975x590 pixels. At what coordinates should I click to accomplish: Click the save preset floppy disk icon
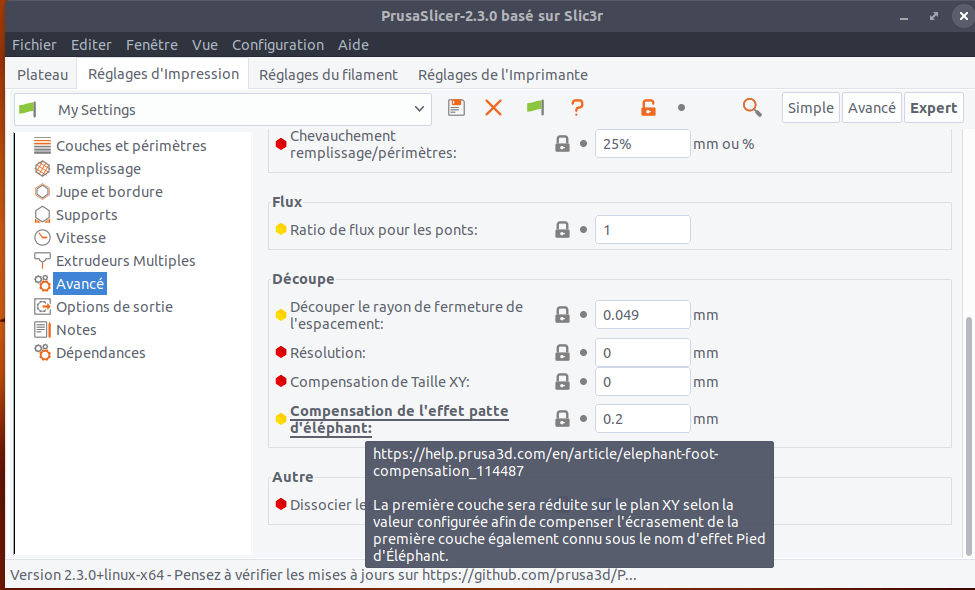pyautogui.click(x=456, y=108)
